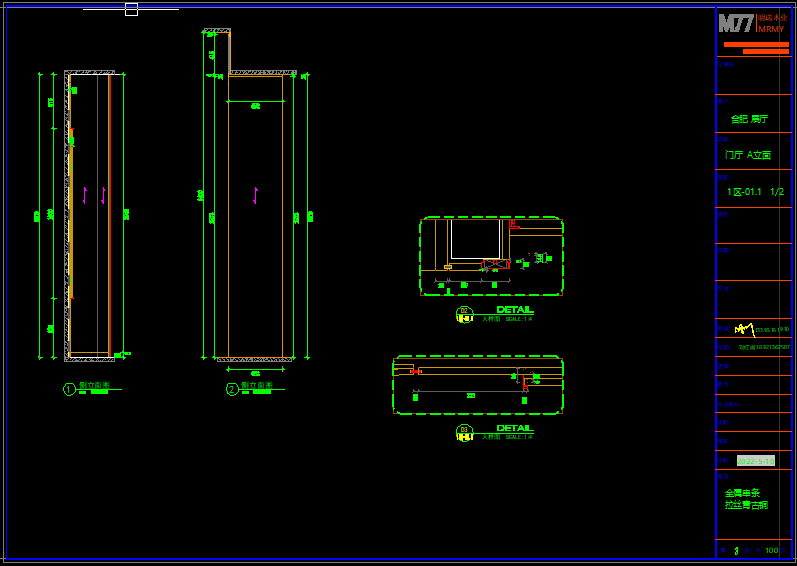Select the '门厅 A立面' title text
Image resolution: width=797 pixels, height=566 pixels.
coord(748,156)
